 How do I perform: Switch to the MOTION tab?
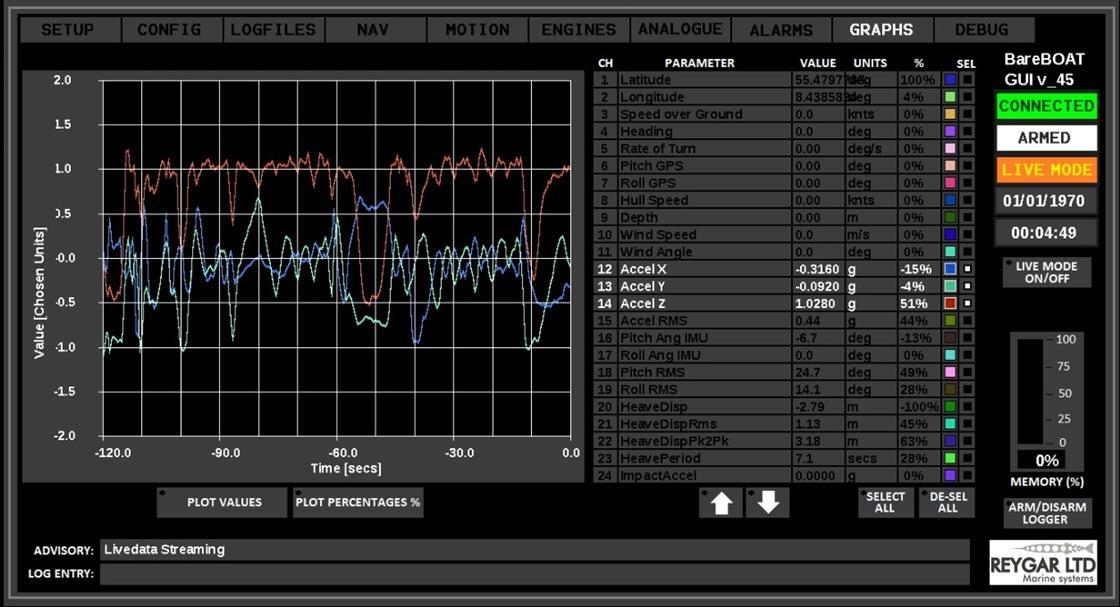(x=477, y=29)
